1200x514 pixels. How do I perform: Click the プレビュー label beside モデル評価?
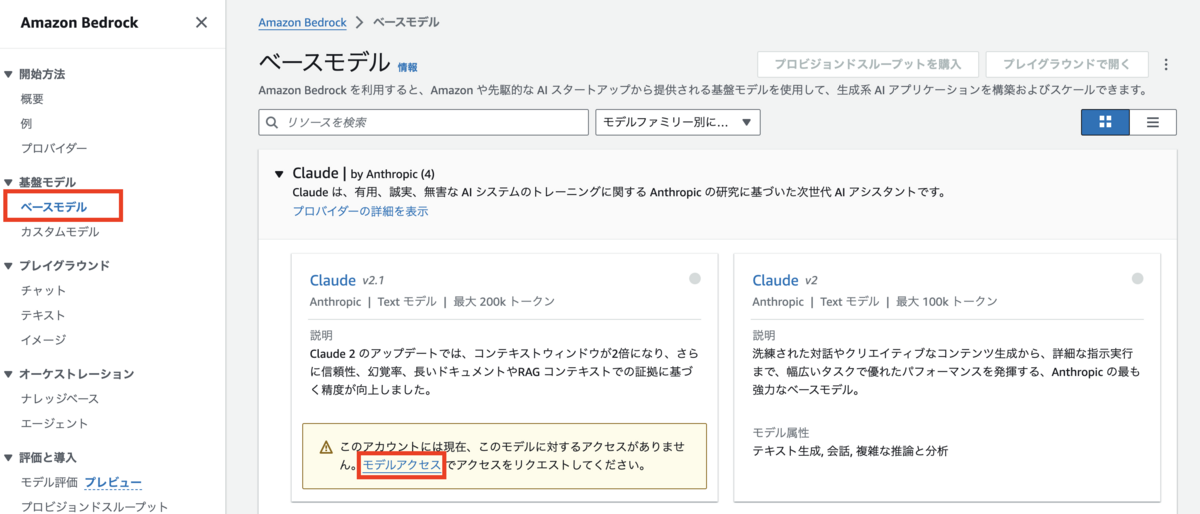point(113,482)
